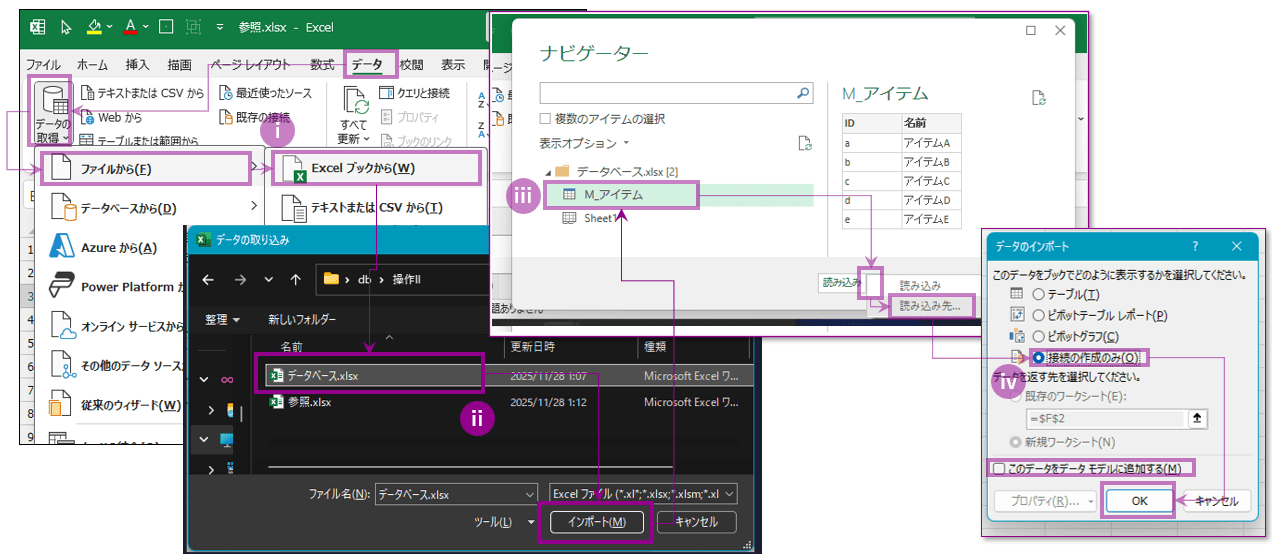Select 接続の作成のみ(O) radio button

click(x=1038, y=357)
